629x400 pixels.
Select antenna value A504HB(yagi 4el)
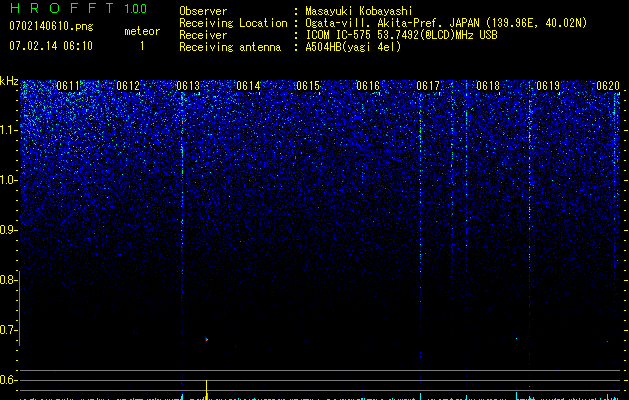[x=353, y=47]
